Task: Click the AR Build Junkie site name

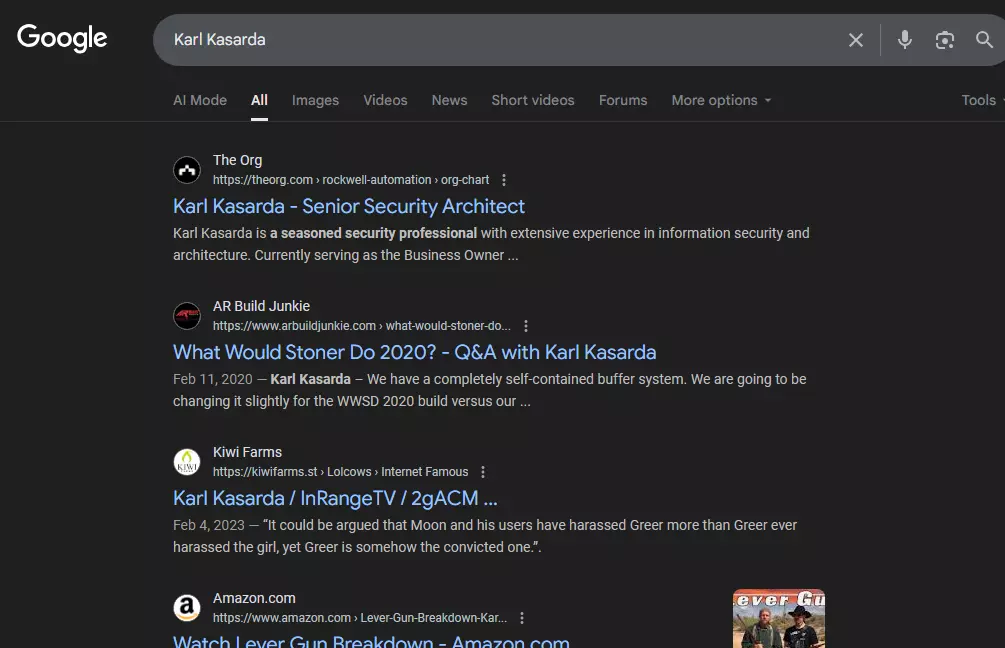Action: 261,306
